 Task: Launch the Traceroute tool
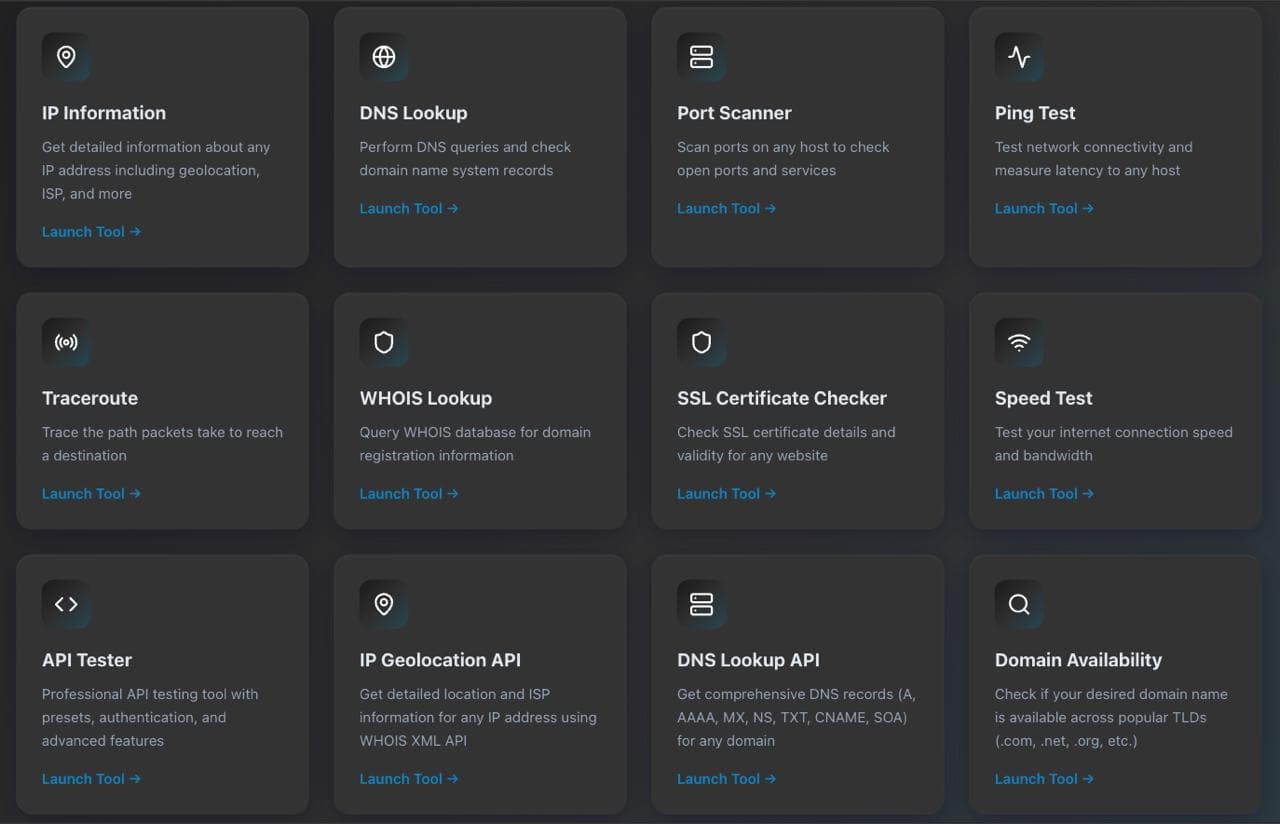tap(91, 493)
